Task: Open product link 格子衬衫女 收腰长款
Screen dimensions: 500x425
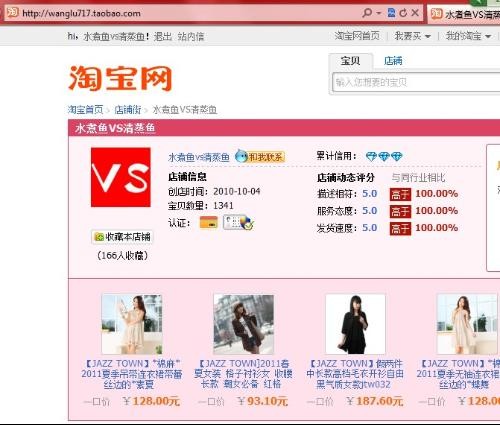Action: (244, 374)
